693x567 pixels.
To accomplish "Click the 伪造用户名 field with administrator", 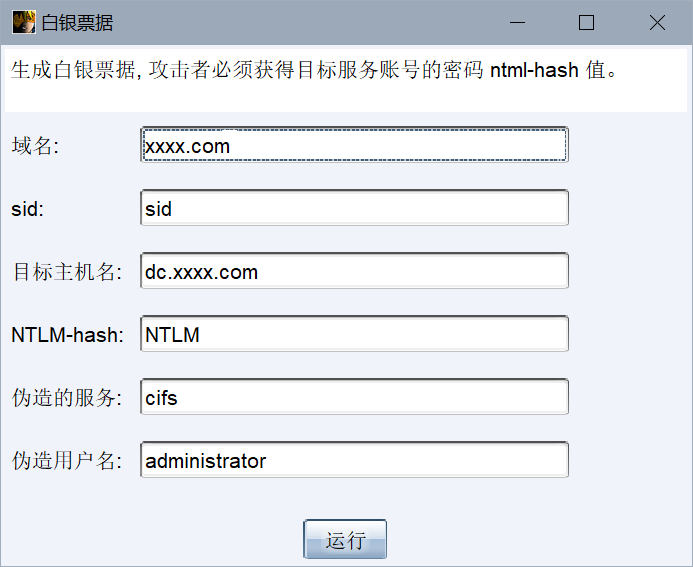I will point(355,461).
